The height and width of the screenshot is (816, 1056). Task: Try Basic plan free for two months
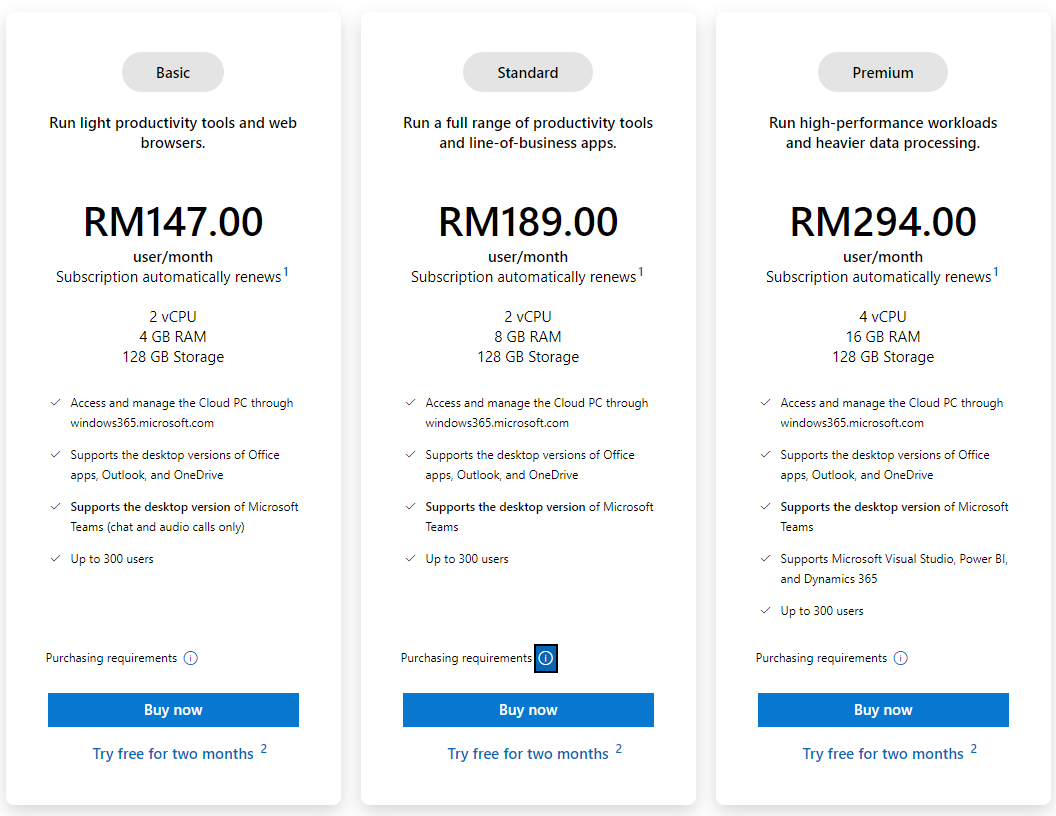[x=173, y=753]
